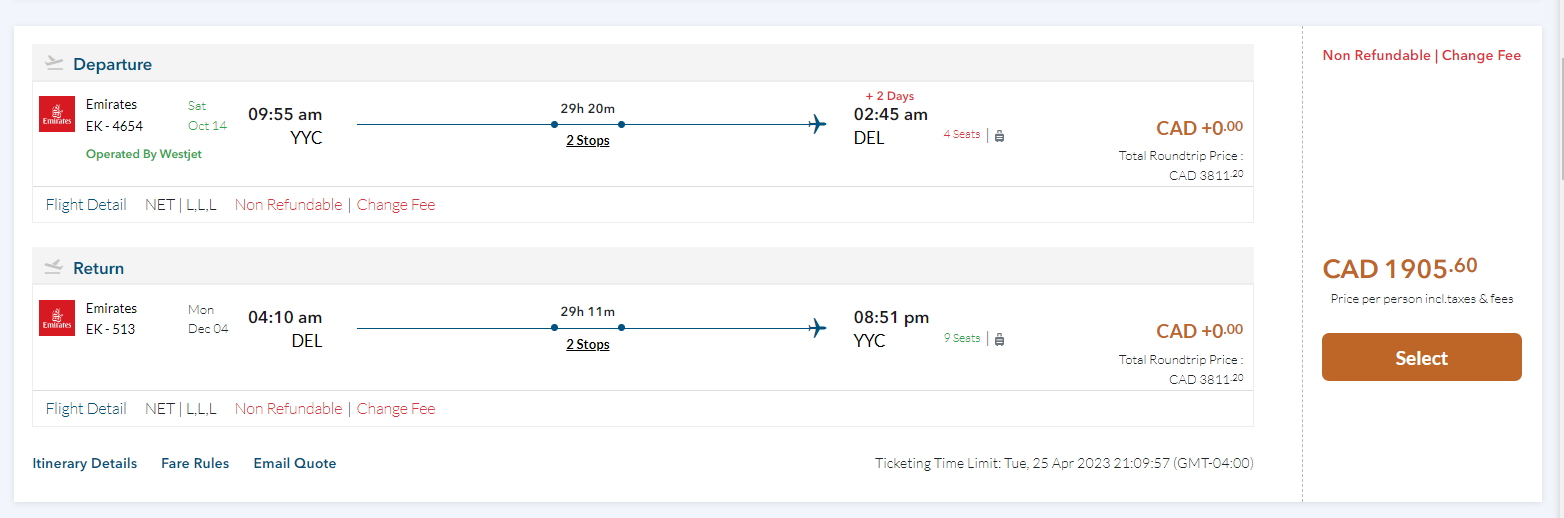This screenshot has width=1564, height=518.
Task: Click the CAD 1905.60 per-person price
Action: click(1400, 269)
